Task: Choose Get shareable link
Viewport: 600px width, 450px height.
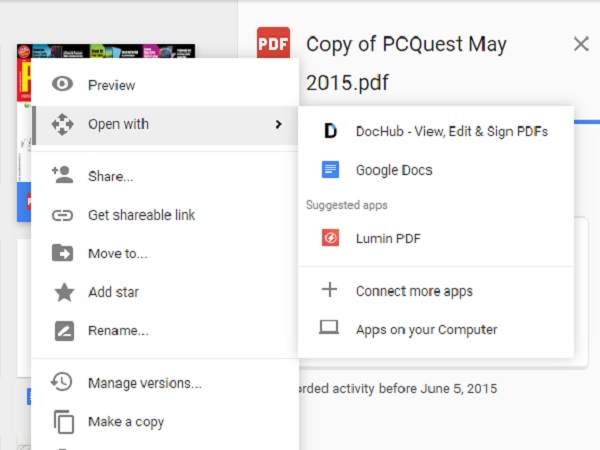Action: [165, 215]
